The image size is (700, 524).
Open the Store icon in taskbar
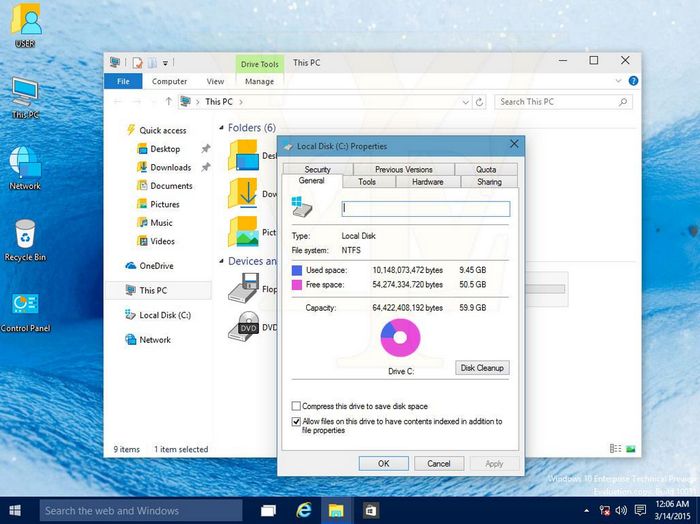(x=370, y=510)
